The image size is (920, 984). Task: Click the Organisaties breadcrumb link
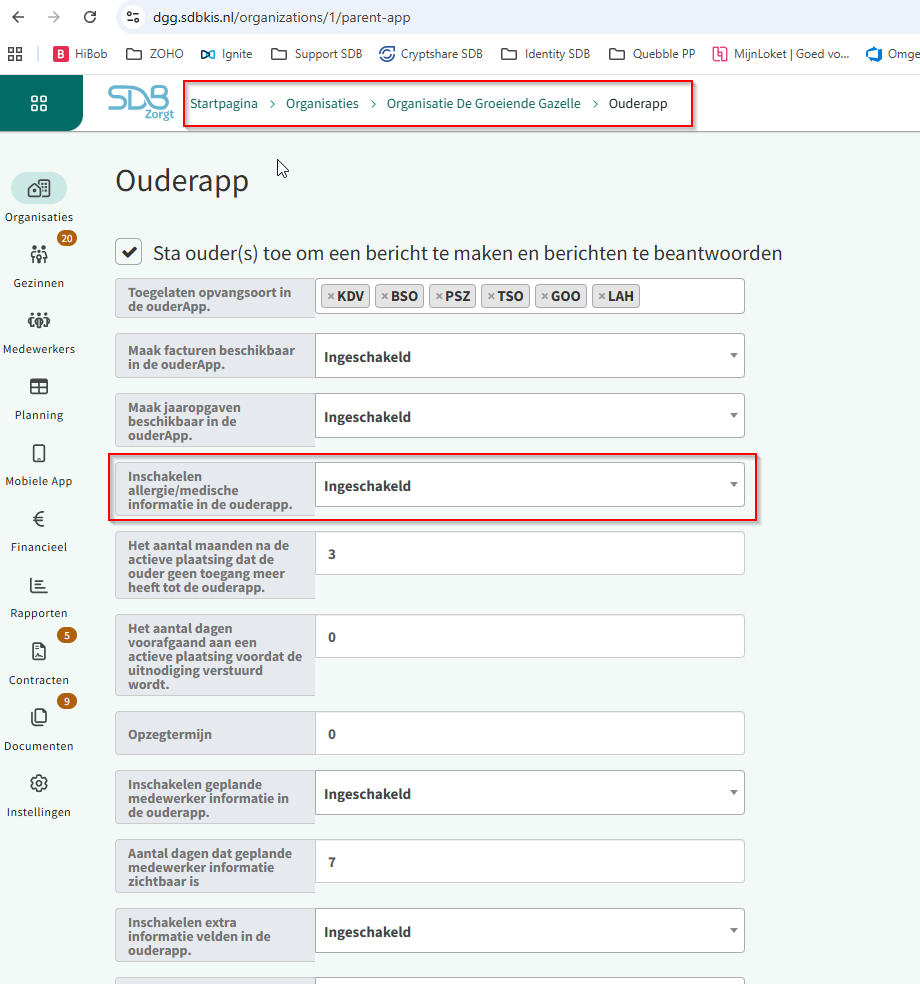coord(322,104)
